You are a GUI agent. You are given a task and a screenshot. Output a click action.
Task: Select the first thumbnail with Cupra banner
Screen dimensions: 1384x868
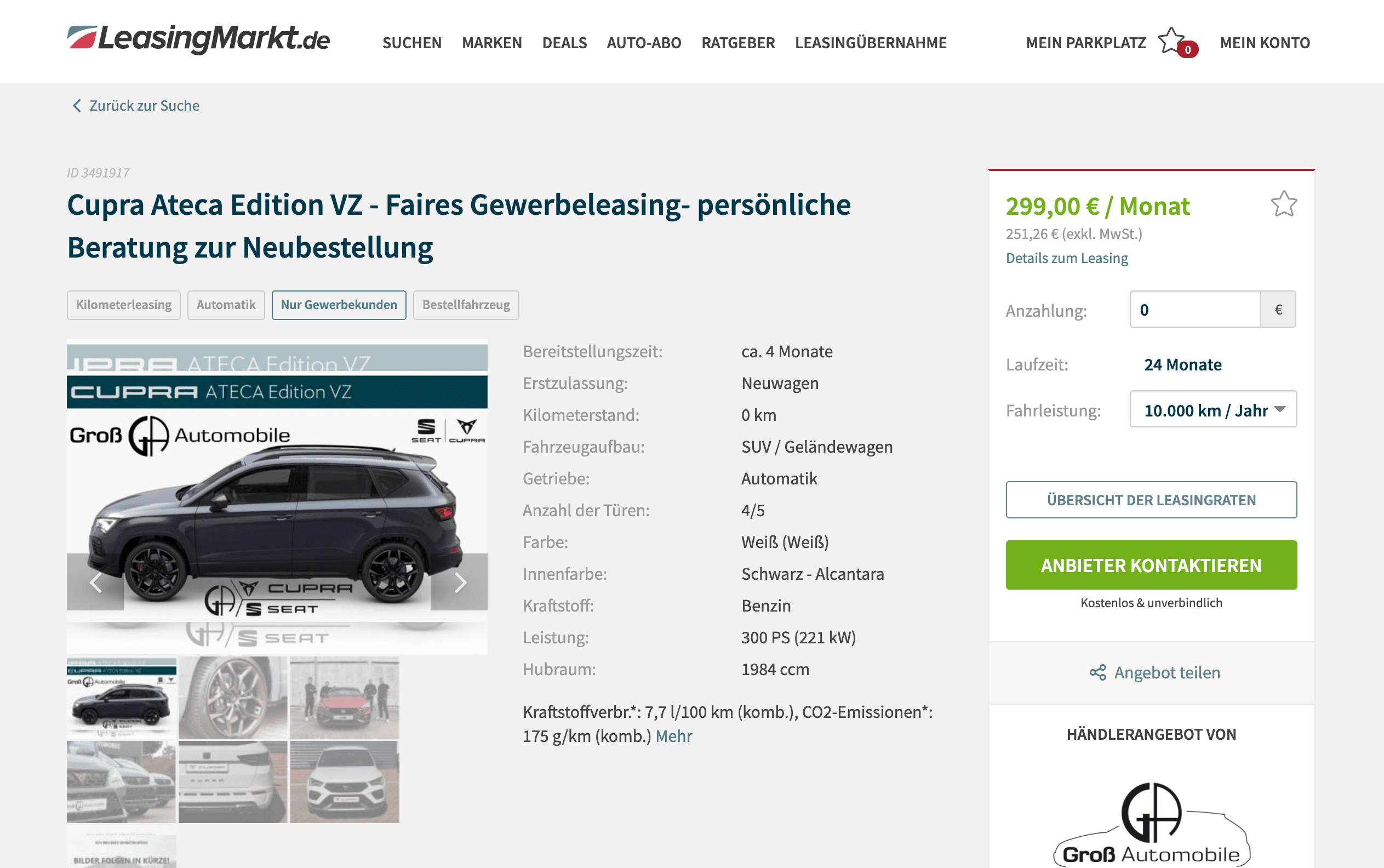[x=121, y=698]
